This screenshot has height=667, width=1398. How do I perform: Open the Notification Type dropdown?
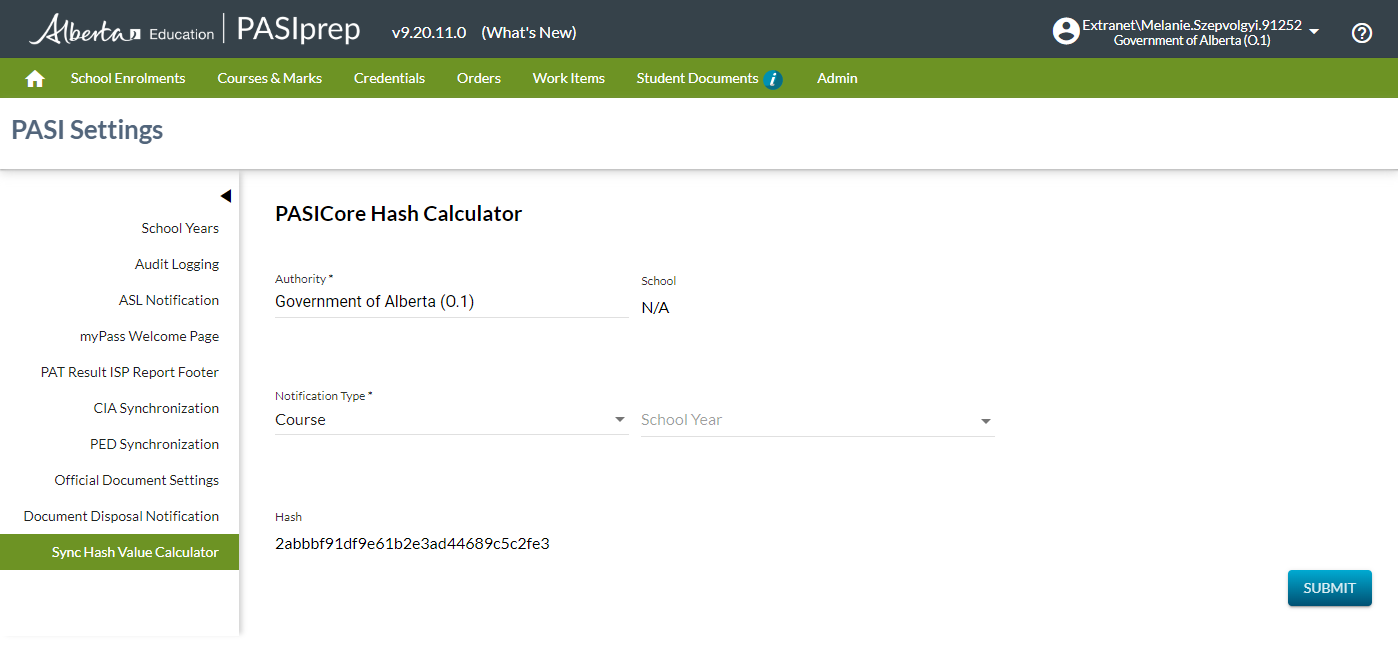pos(451,420)
